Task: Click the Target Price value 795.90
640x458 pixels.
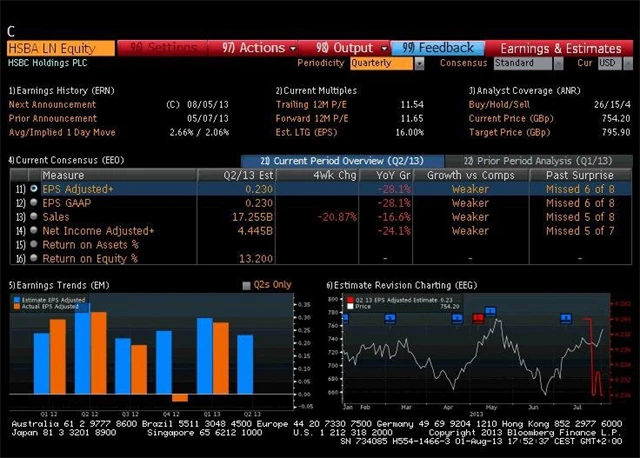Action: (616, 132)
